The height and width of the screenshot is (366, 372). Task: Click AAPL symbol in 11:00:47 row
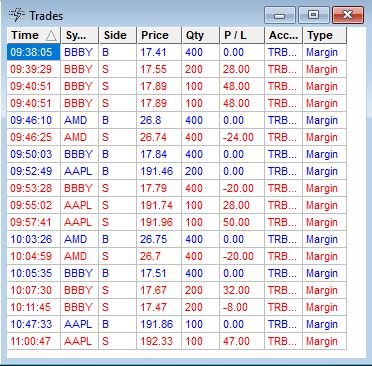[x=80, y=341]
